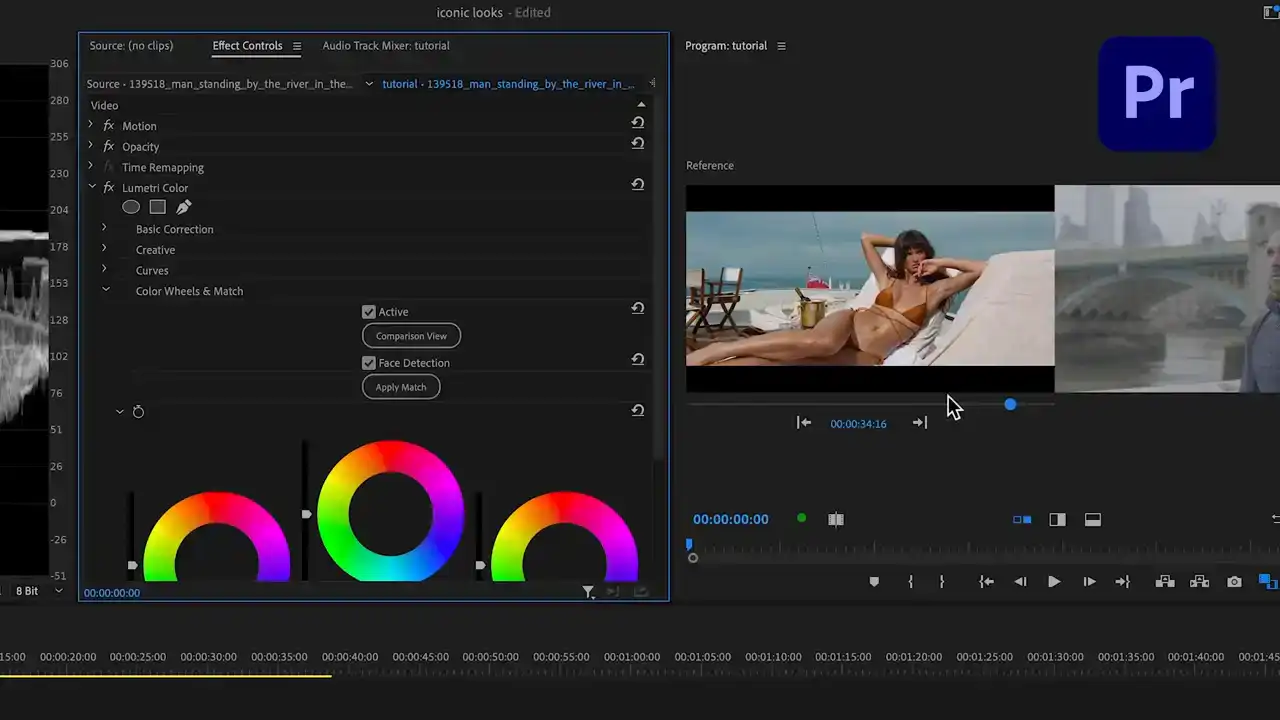Toggle the fx switch for Opacity

(109, 147)
